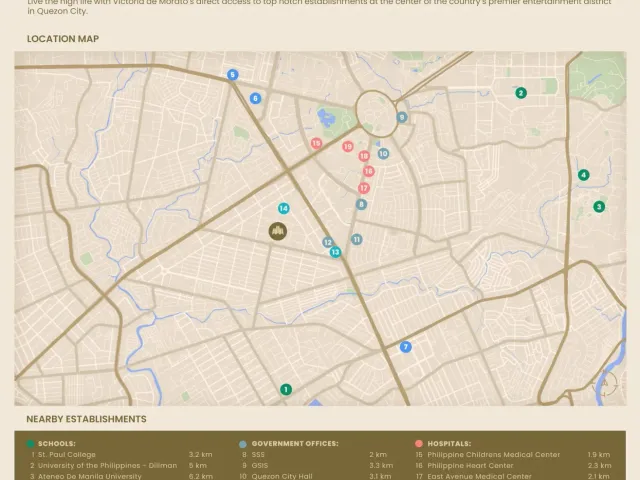Click the green Schools legend dot

pyautogui.click(x=30, y=444)
